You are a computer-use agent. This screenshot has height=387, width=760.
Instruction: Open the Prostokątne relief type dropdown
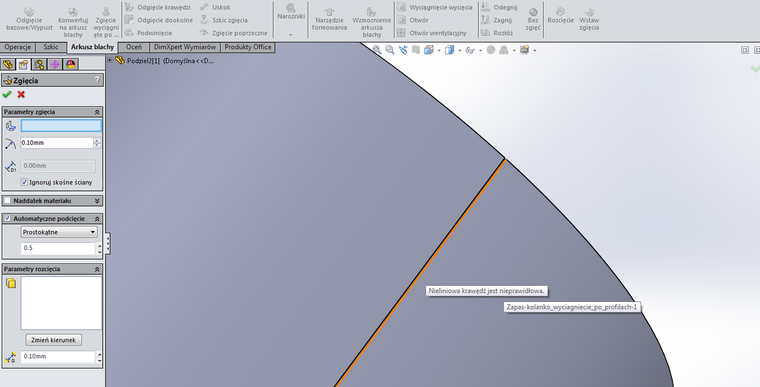pos(59,232)
